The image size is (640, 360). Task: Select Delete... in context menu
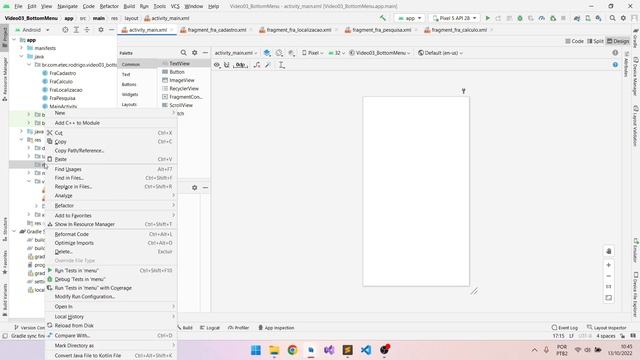click(111, 251)
